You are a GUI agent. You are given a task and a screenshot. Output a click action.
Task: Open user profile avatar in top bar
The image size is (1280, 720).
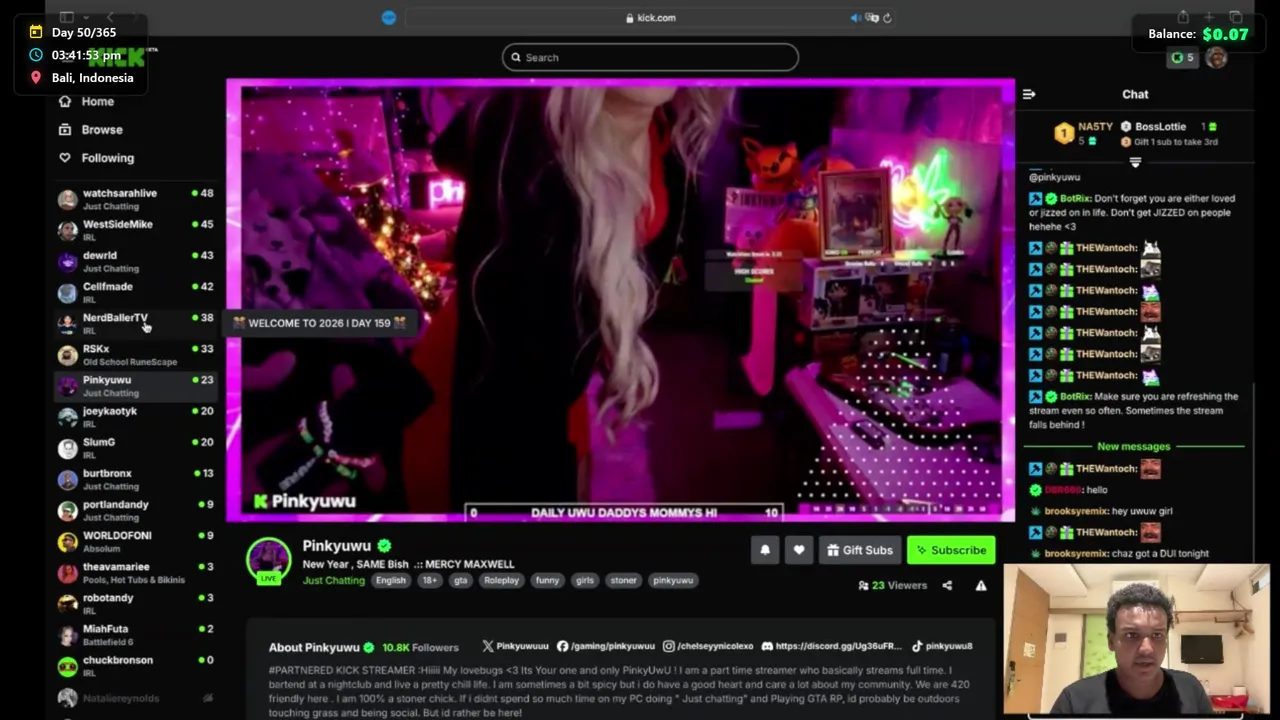click(1216, 58)
